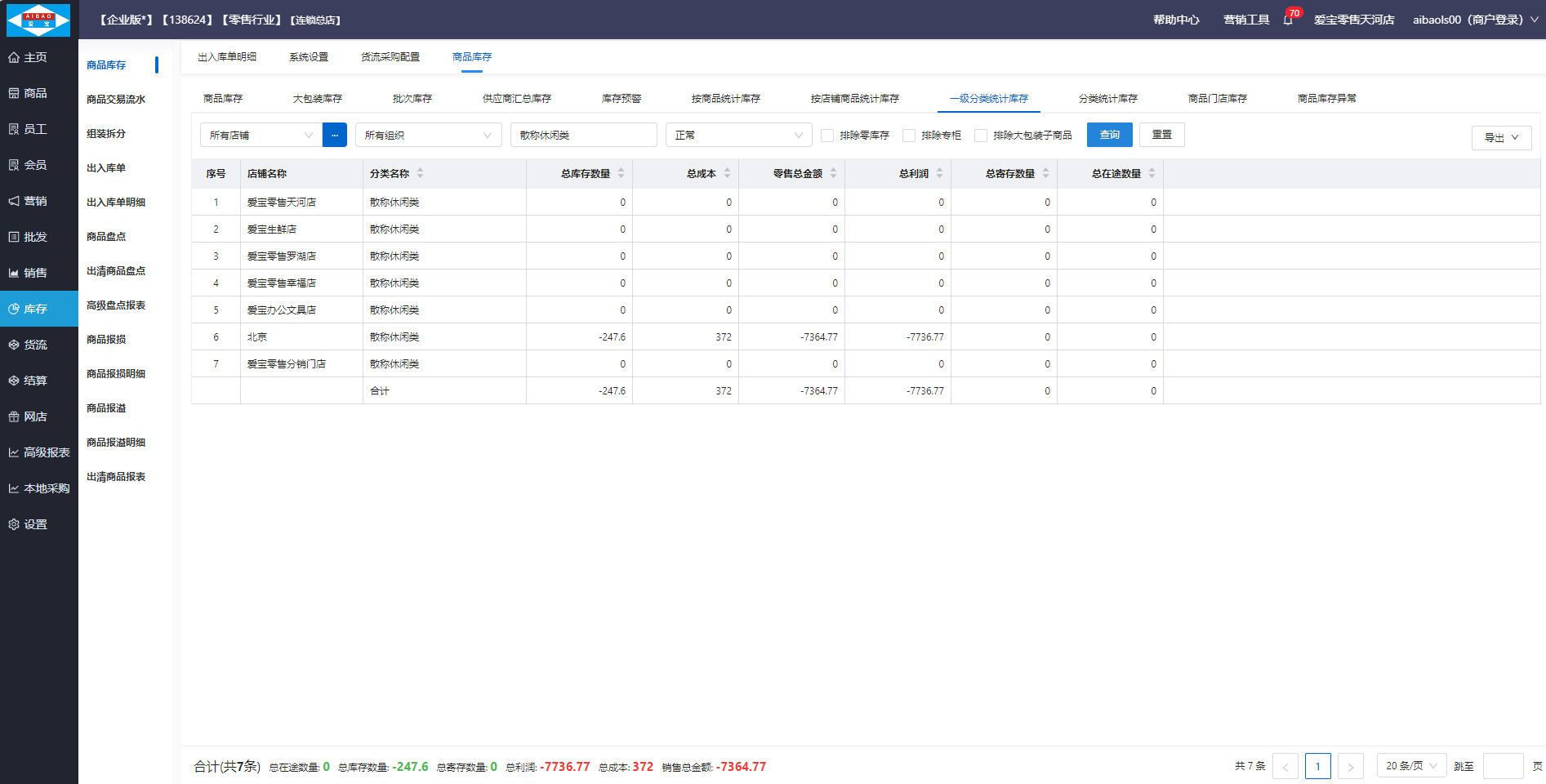The image size is (1546, 784).
Task: Open 销售 module in sidebar
Action: tap(39, 273)
